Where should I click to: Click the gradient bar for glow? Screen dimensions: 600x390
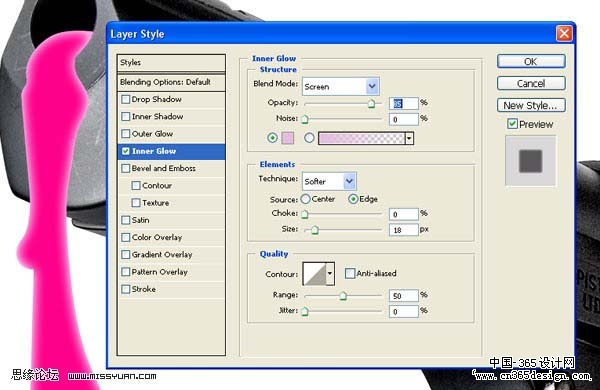361,138
